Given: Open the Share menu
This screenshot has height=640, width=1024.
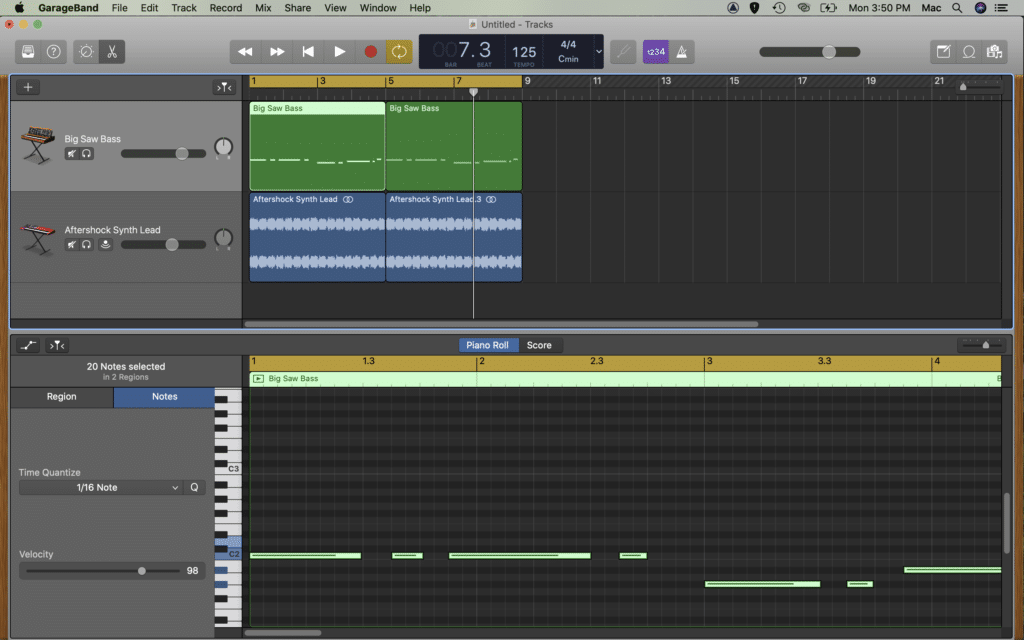Looking at the screenshot, I should [297, 8].
